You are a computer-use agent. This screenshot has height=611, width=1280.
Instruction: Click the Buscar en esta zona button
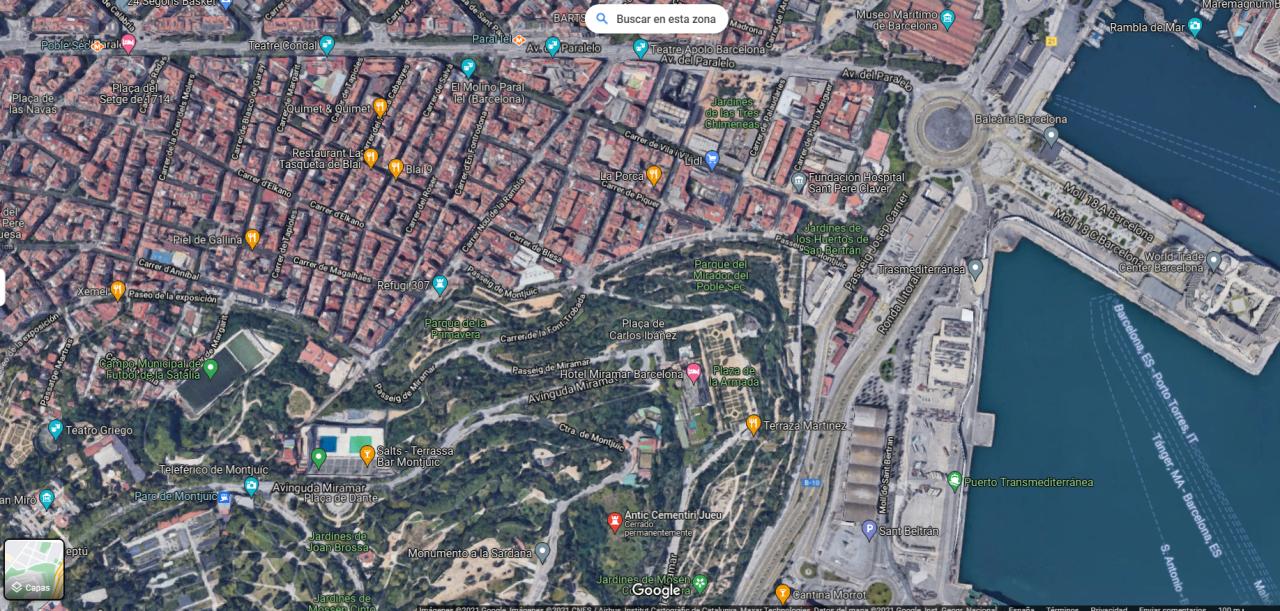tap(656, 19)
